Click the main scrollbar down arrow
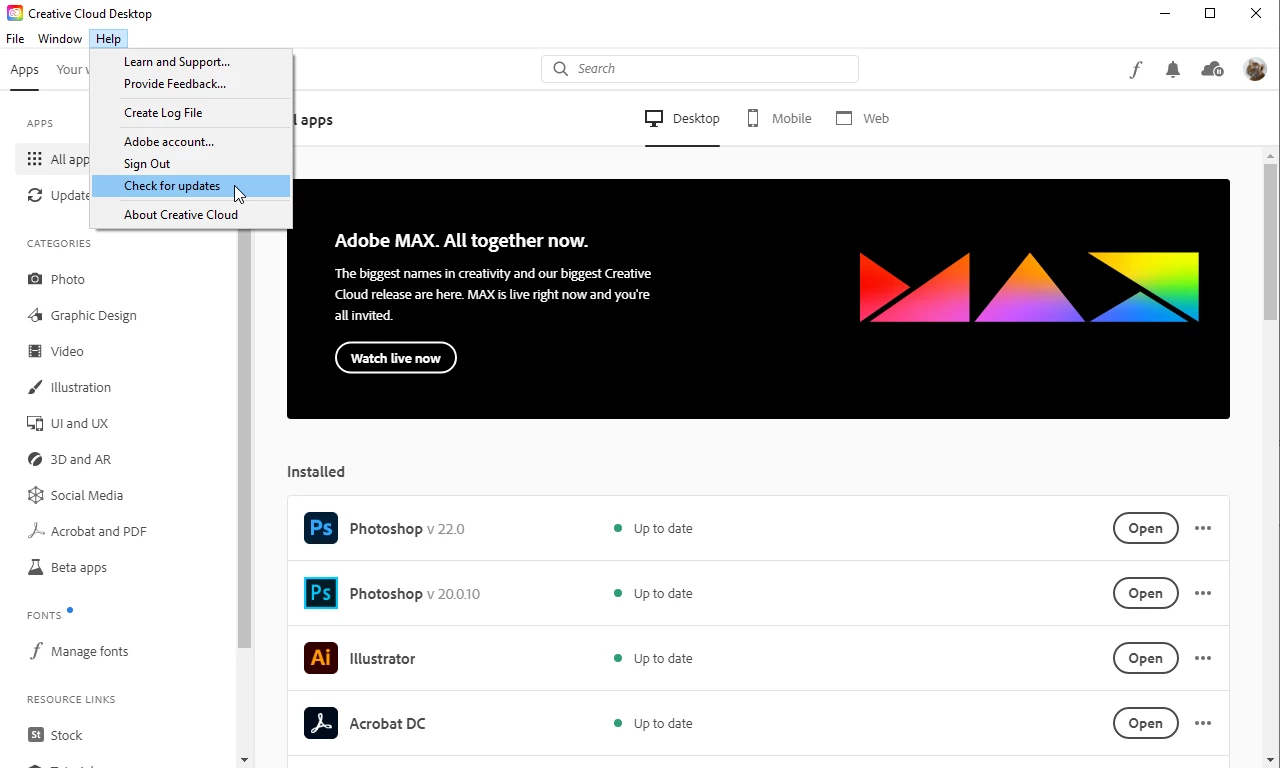 (1270, 760)
